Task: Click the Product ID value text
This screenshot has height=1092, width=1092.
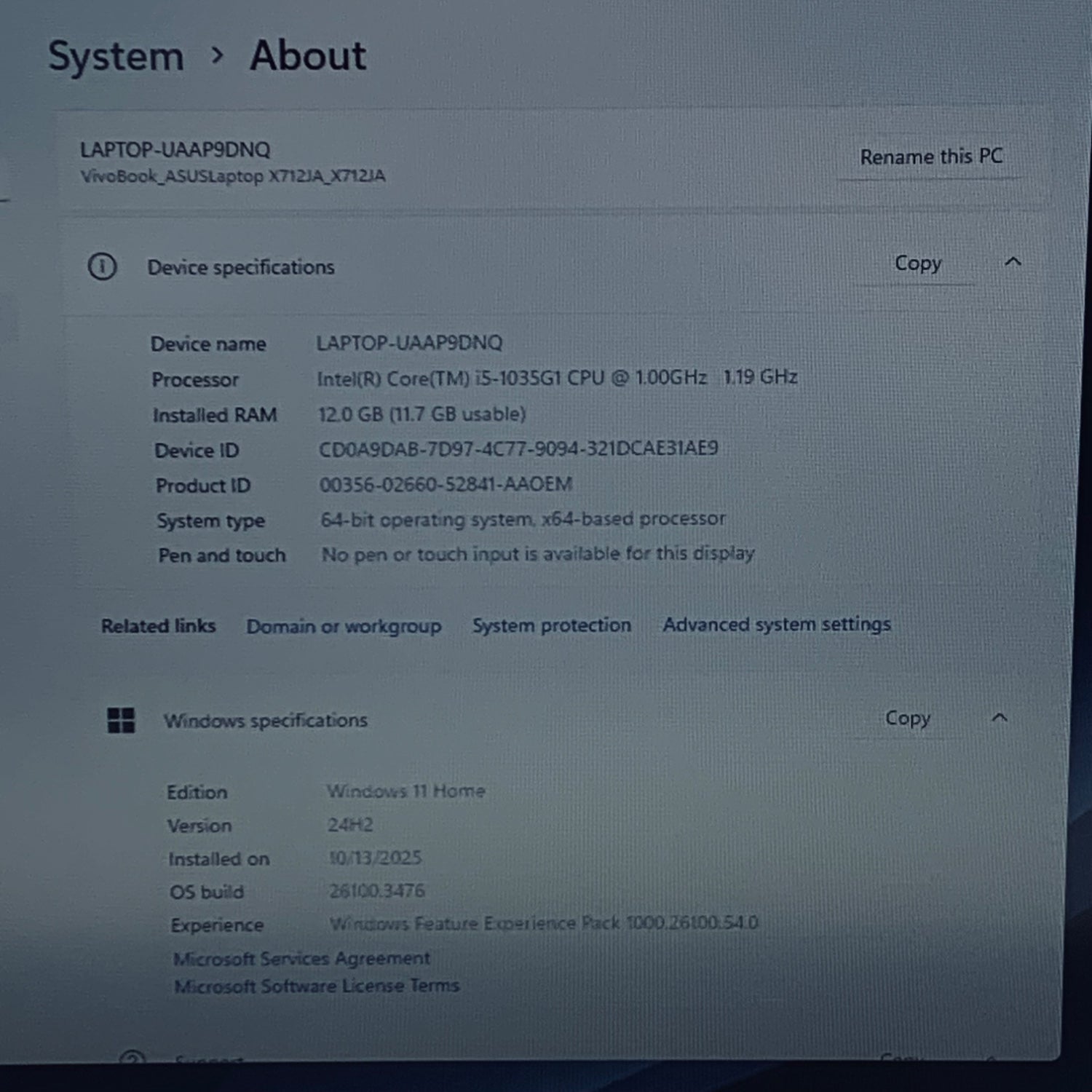Action: (x=446, y=484)
